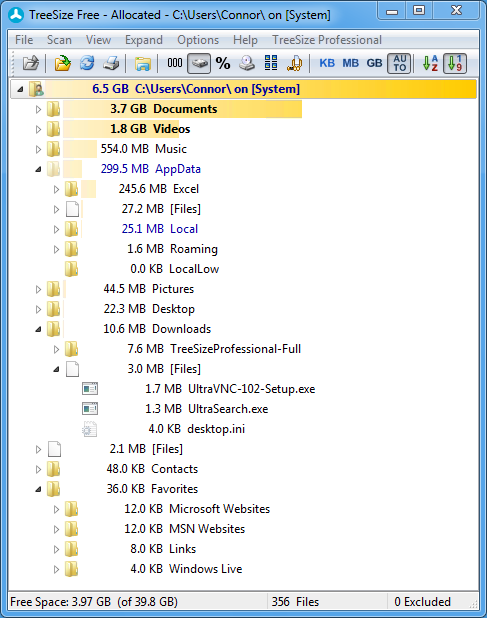Image resolution: width=487 pixels, height=618 pixels.
Task: Click the printer icon to print the report
Action: coord(112,63)
